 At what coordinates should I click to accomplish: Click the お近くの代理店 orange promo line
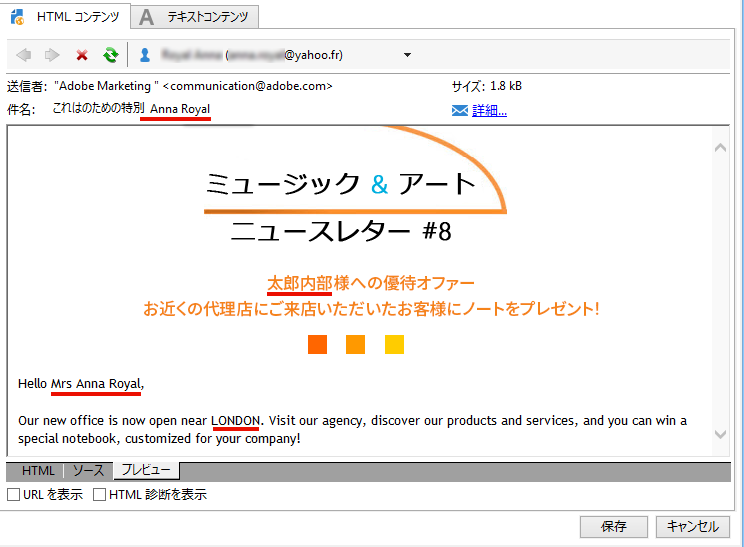coord(371,309)
